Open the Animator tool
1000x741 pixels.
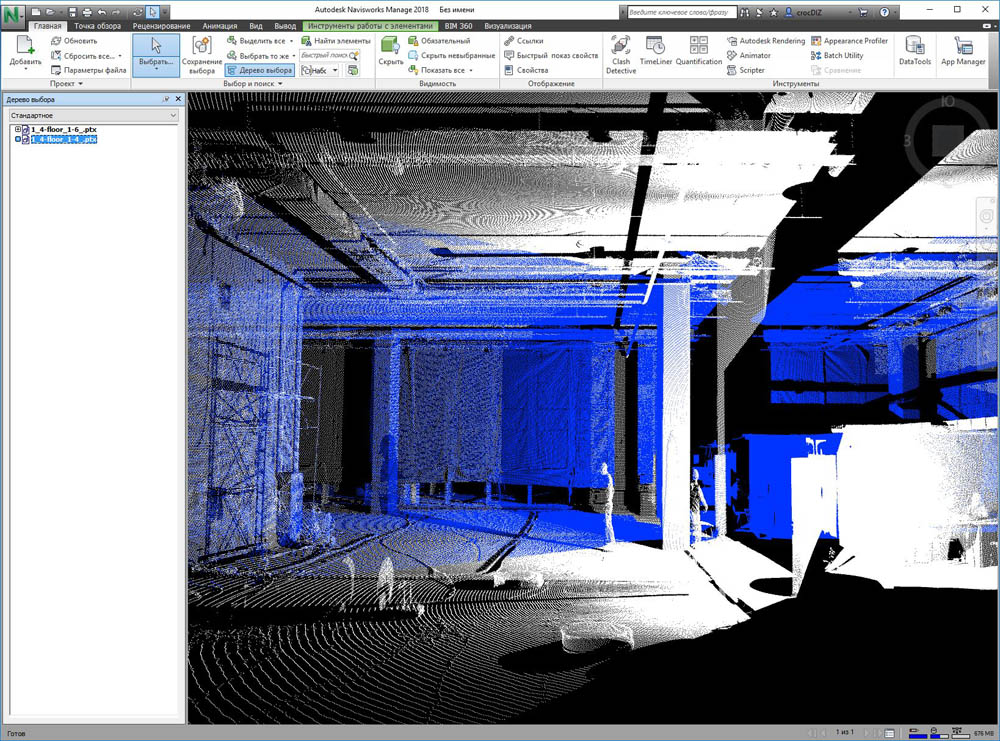[749, 55]
